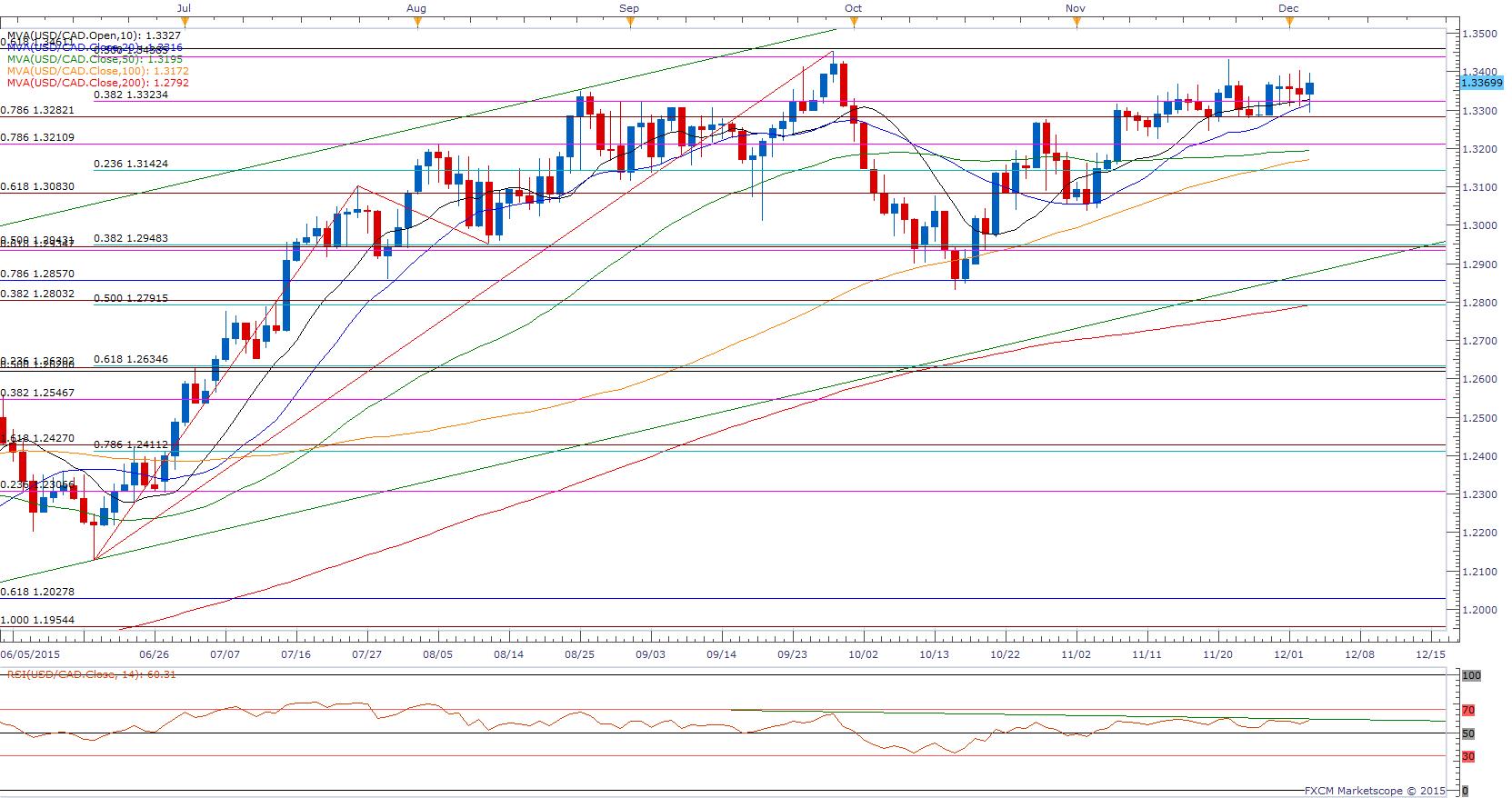
Task: Click the orange Sep month marker
Action: tap(630, 23)
